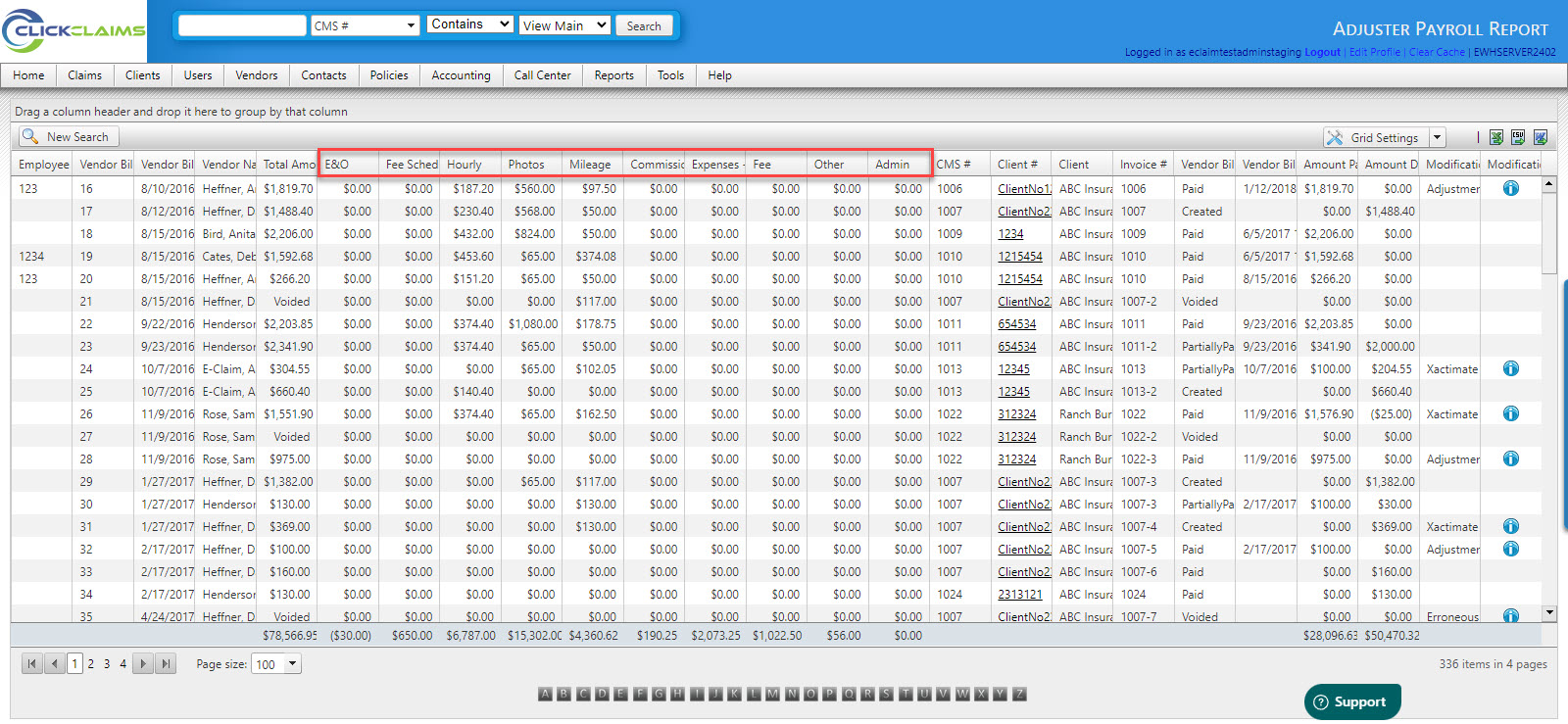Open the View Main dropdown
The width and height of the screenshot is (1568, 724).
click(564, 25)
